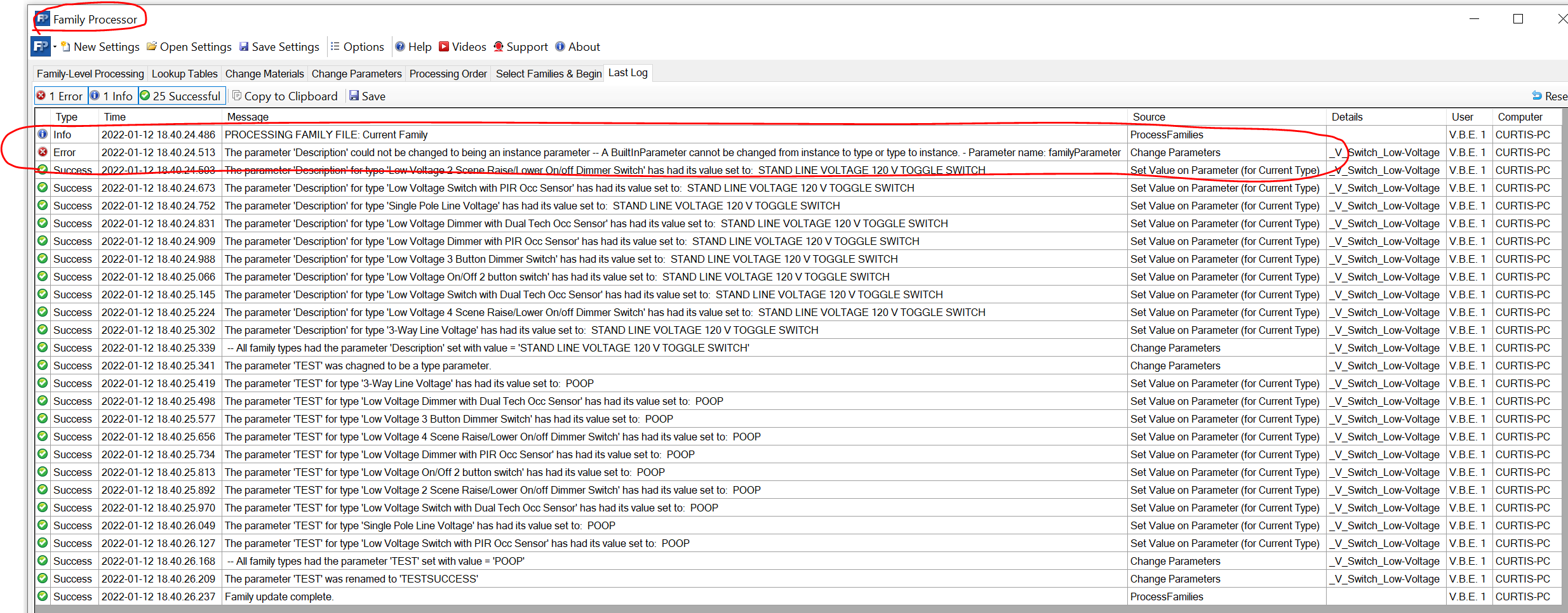Click Copy to Clipboard
Screen dimensions: 1568x613
(285, 96)
